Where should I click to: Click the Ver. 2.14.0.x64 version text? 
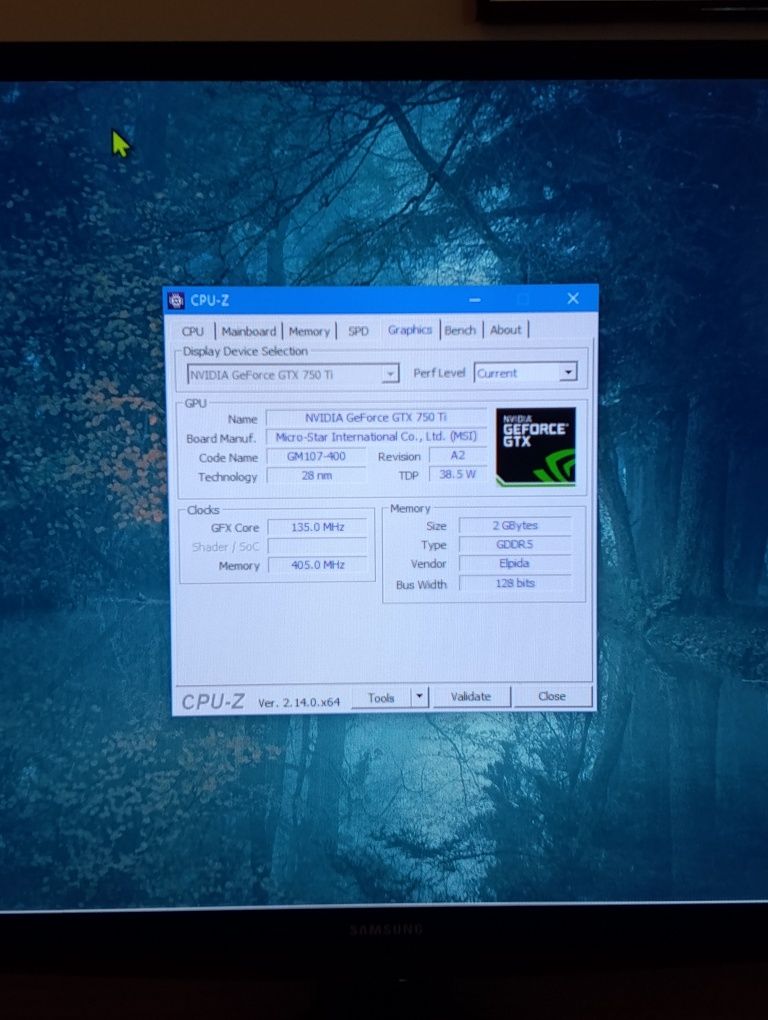299,703
